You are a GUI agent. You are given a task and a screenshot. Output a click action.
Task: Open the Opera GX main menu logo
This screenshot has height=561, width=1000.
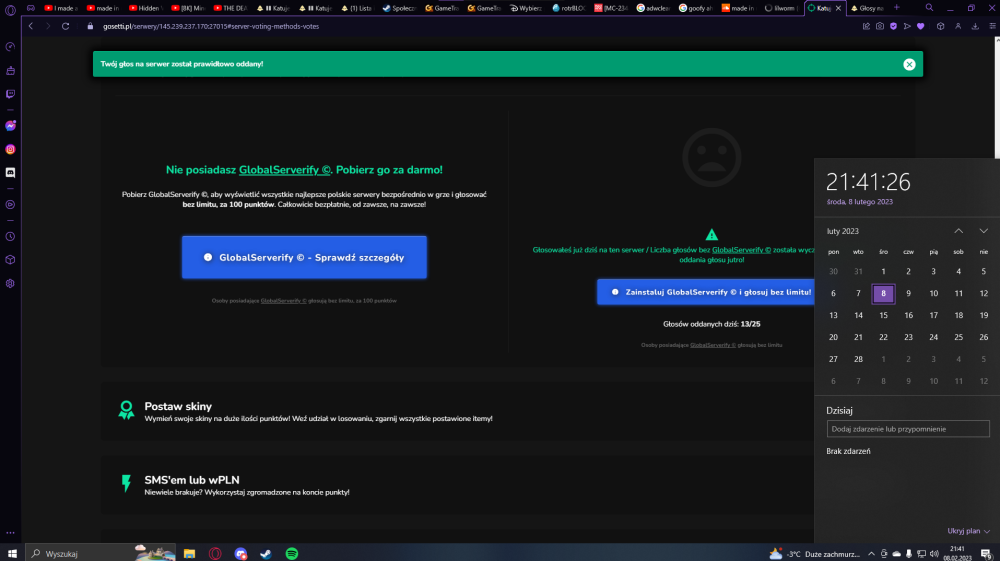click(10, 9)
